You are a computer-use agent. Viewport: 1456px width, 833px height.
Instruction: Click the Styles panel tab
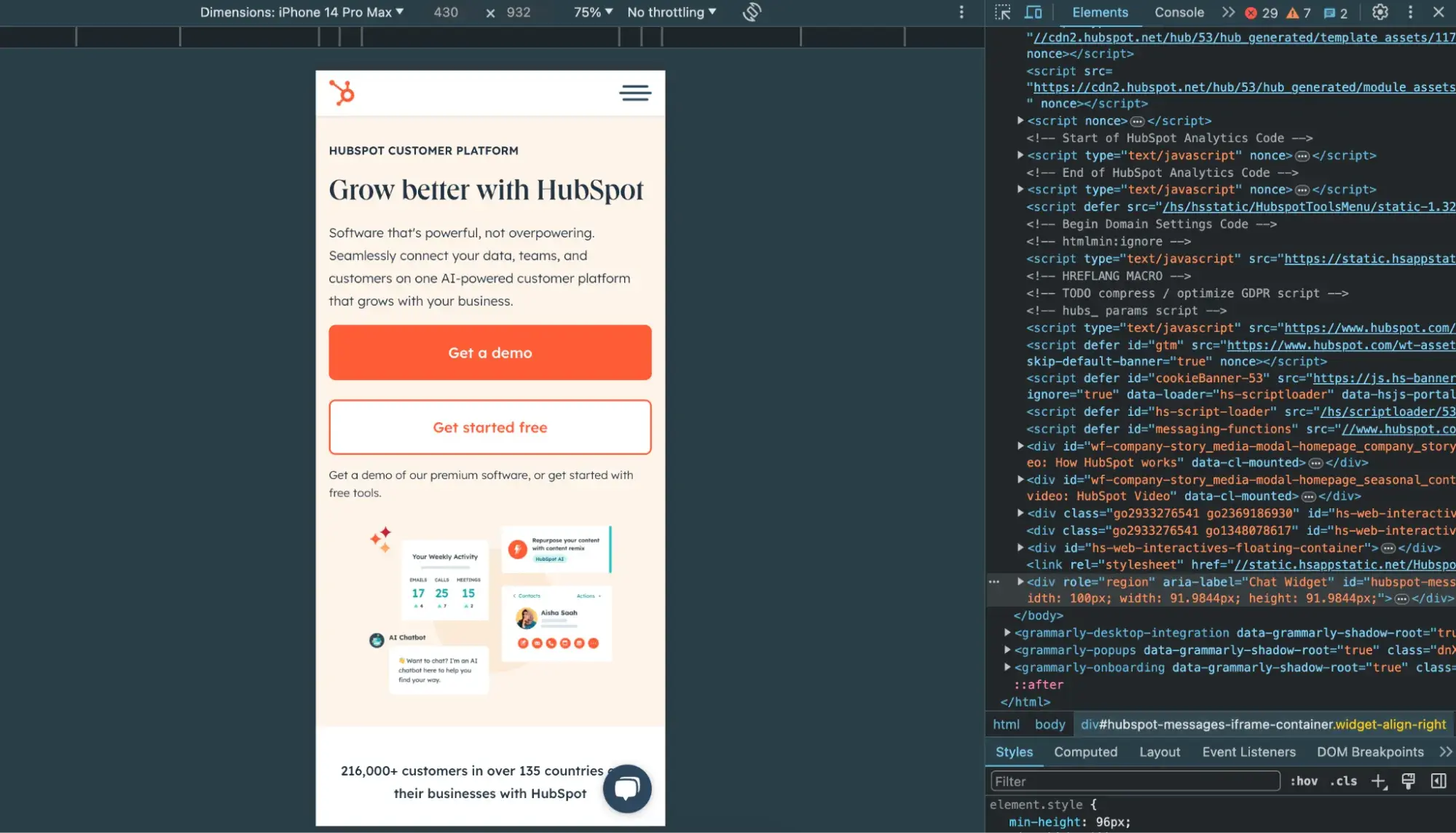[x=1014, y=752]
